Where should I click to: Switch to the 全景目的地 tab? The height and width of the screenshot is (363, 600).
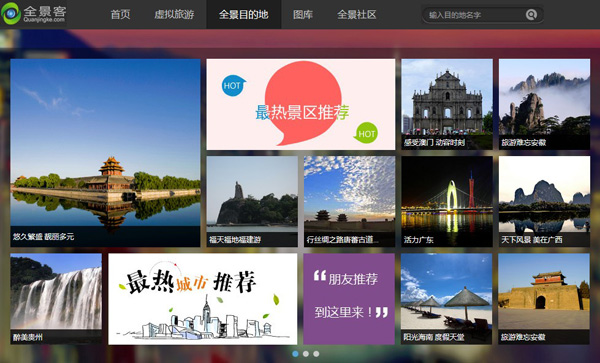click(x=244, y=15)
